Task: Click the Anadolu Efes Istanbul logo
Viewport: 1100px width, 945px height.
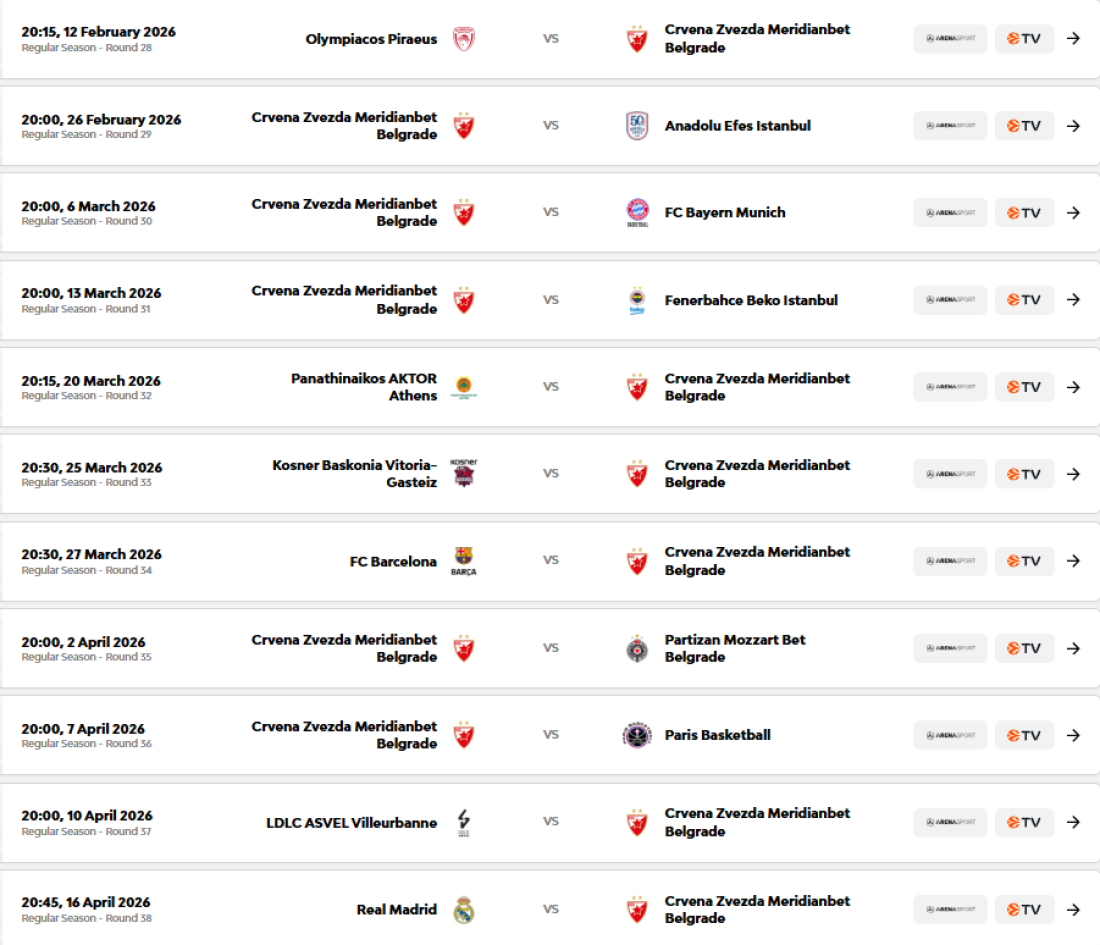Action: (x=637, y=126)
